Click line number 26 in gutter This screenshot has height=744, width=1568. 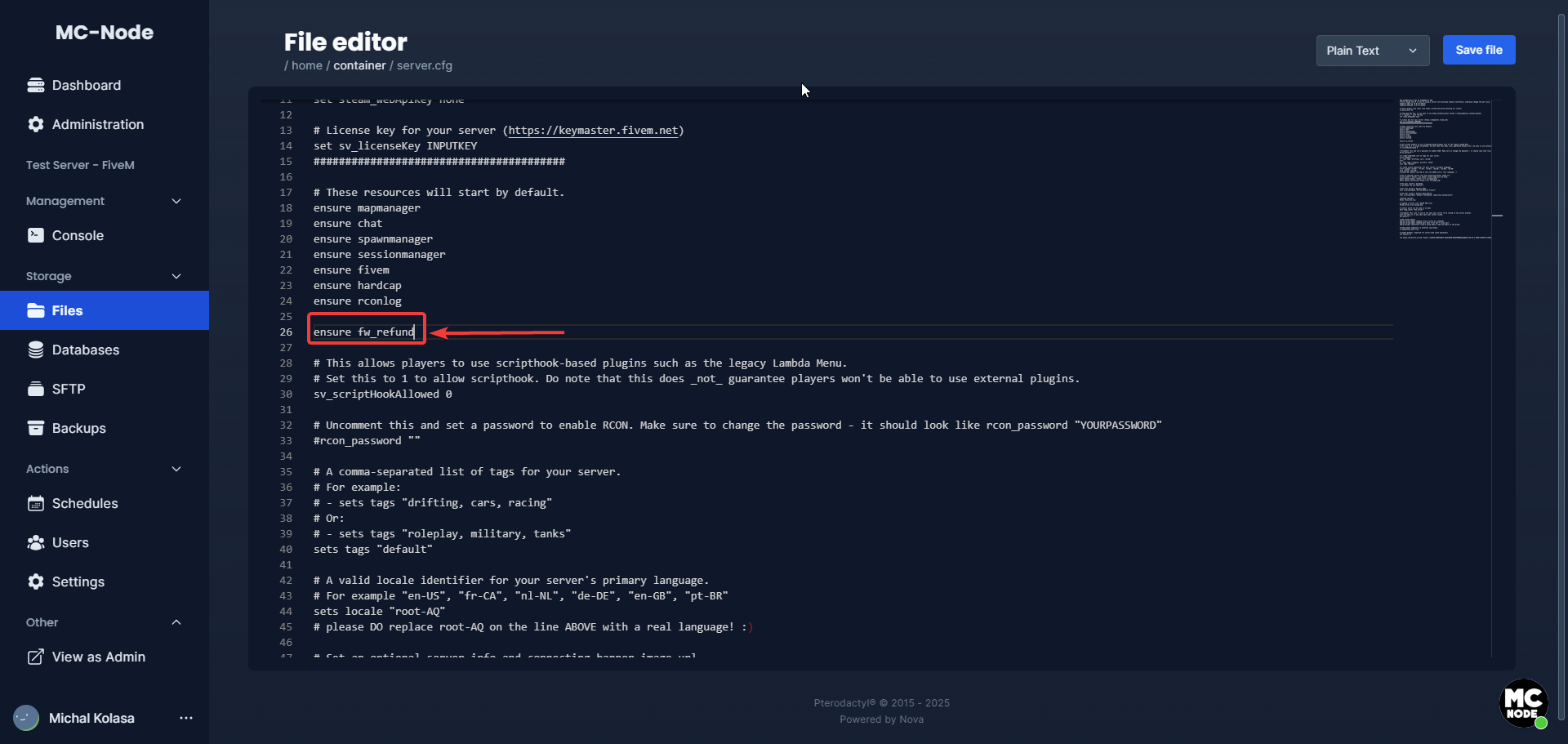coord(286,332)
